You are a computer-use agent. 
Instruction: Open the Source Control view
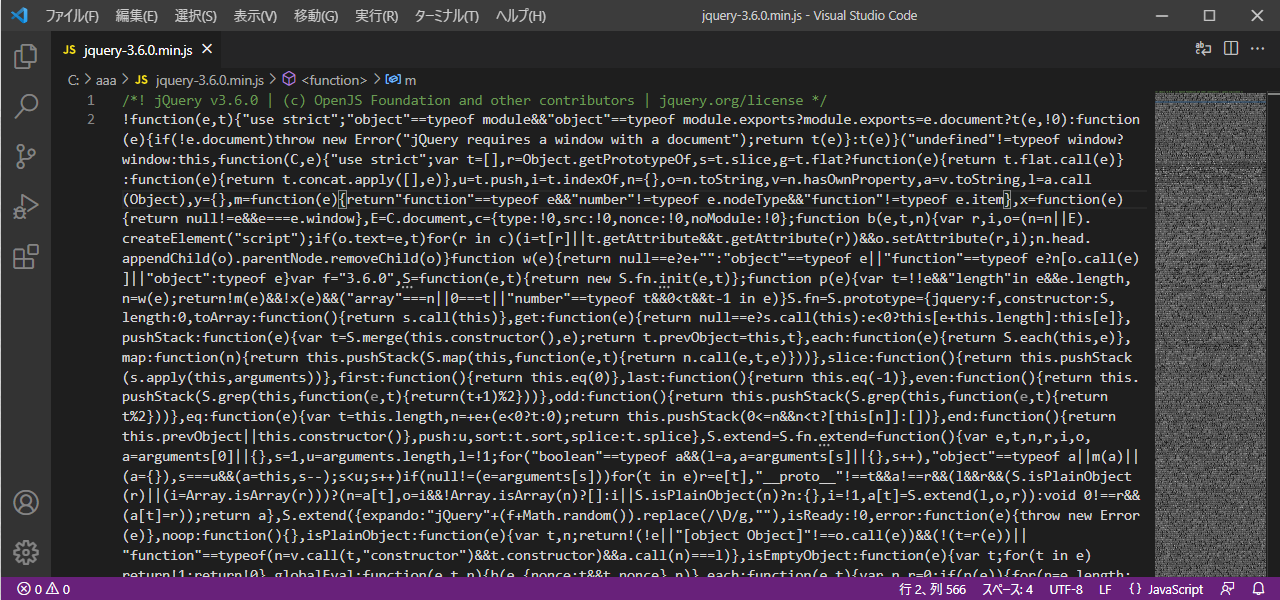[26, 155]
